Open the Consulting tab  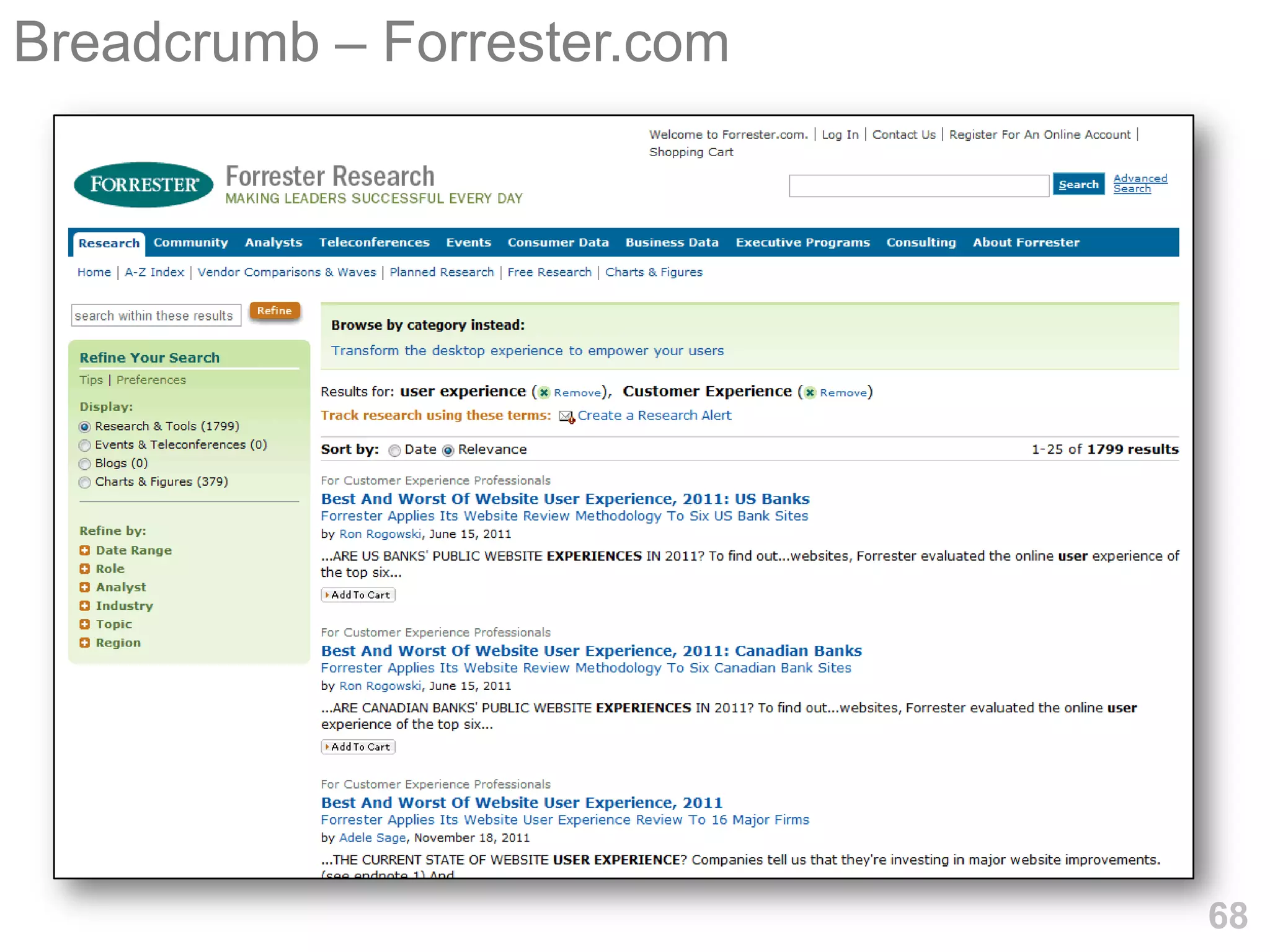(x=921, y=242)
